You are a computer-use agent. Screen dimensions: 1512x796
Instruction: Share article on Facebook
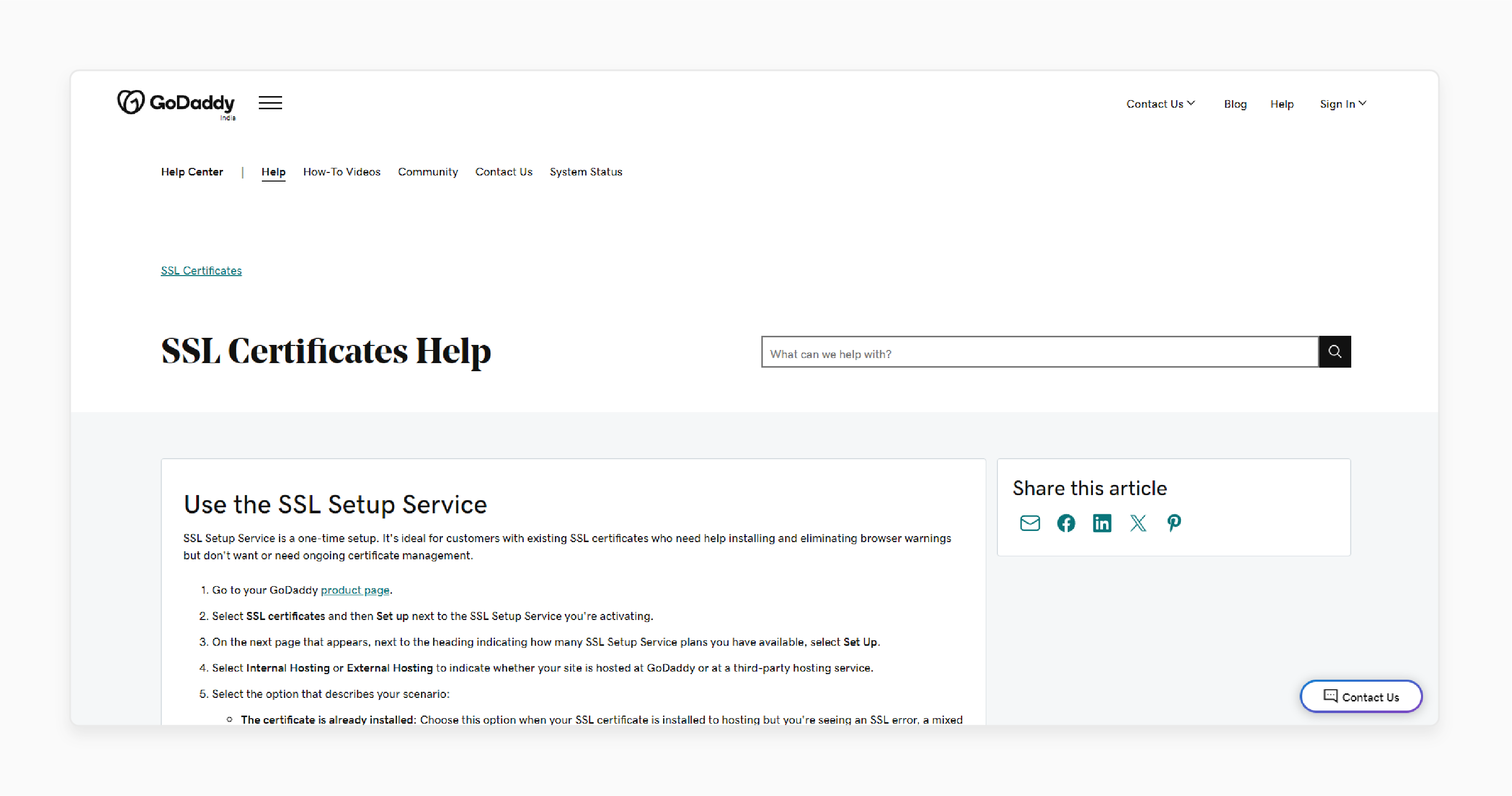coord(1066,523)
